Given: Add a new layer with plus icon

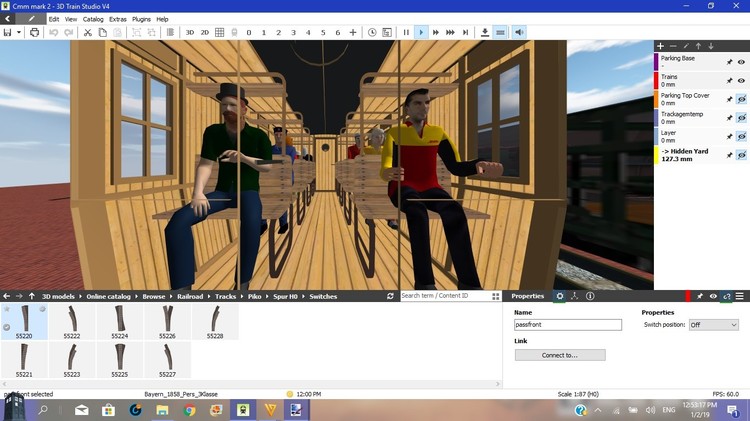Looking at the screenshot, I should tap(660, 46).
